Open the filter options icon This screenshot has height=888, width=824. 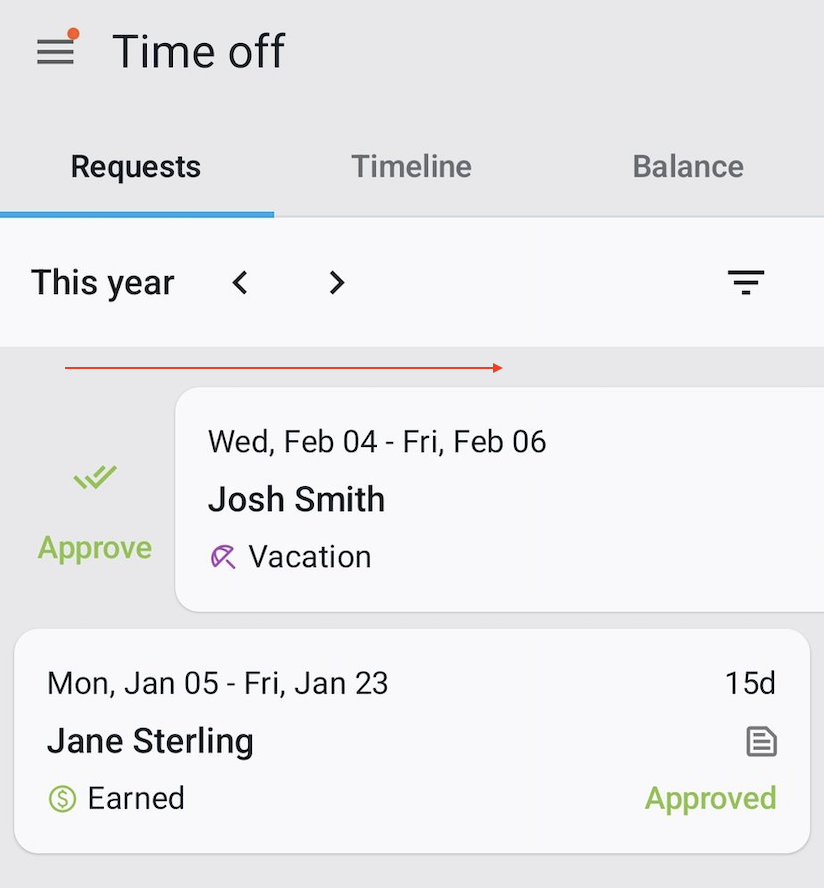tap(746, 283)
